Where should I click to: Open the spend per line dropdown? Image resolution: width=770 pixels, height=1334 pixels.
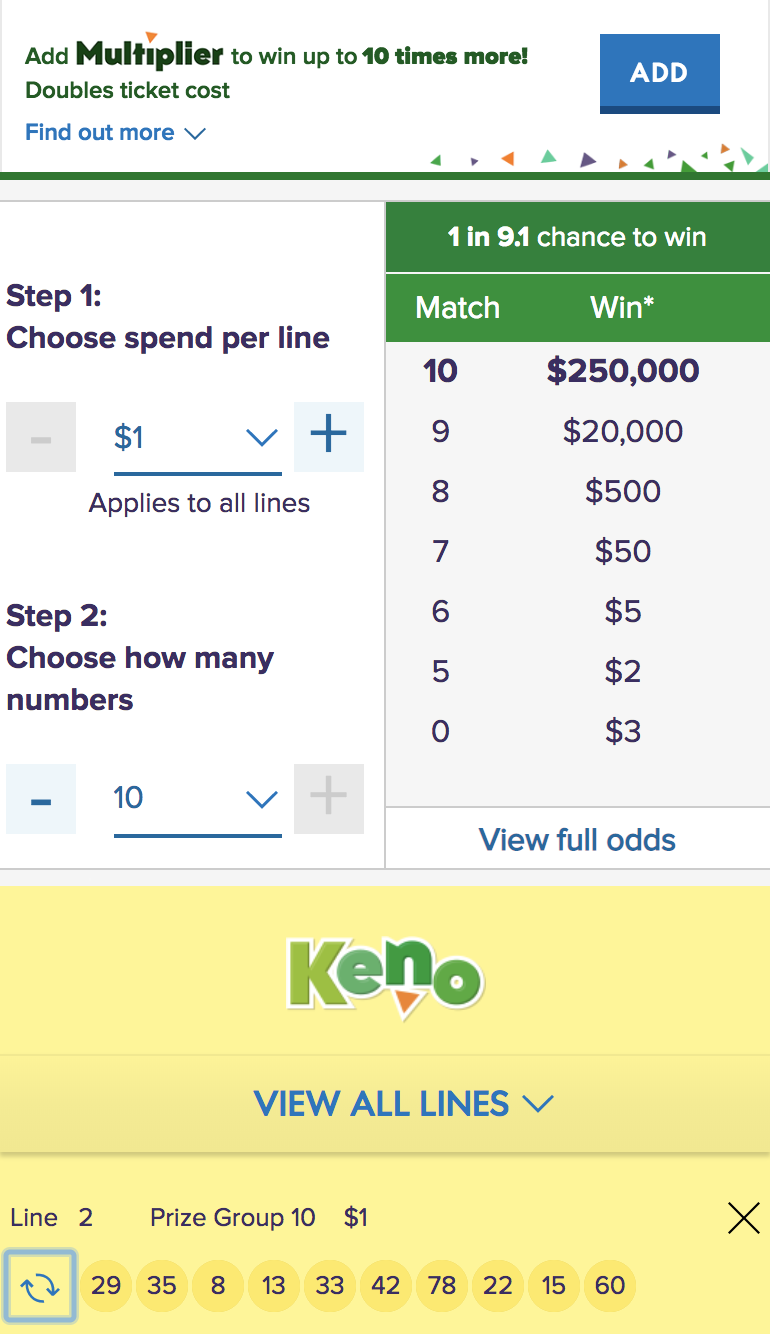[262, 437]
